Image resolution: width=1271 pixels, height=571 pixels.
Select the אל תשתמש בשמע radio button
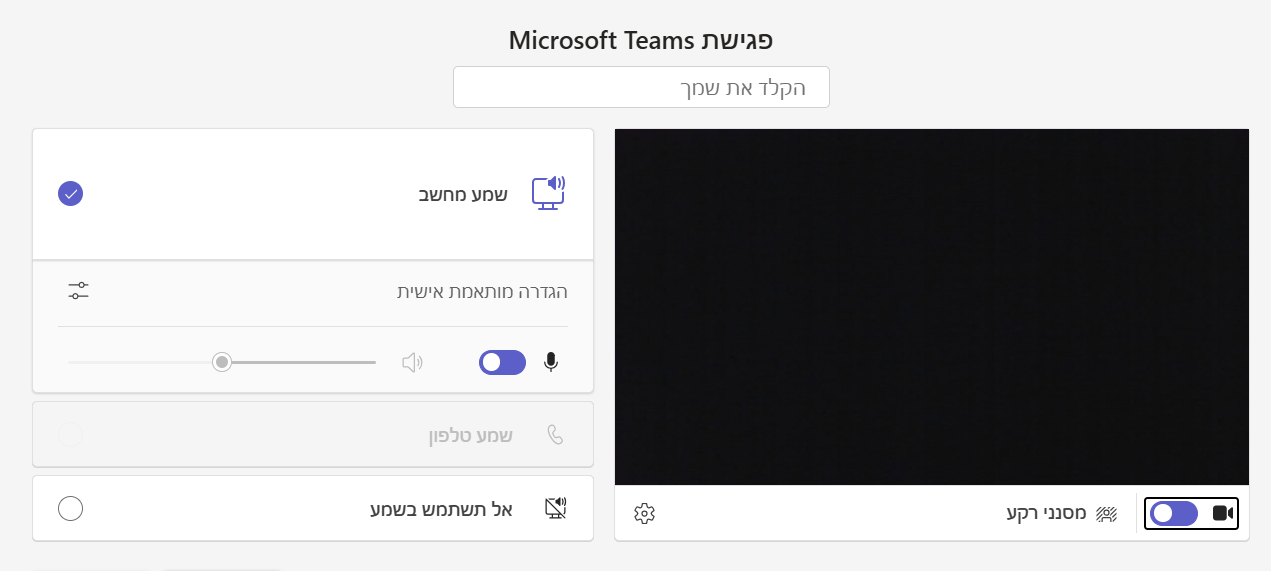70,508
